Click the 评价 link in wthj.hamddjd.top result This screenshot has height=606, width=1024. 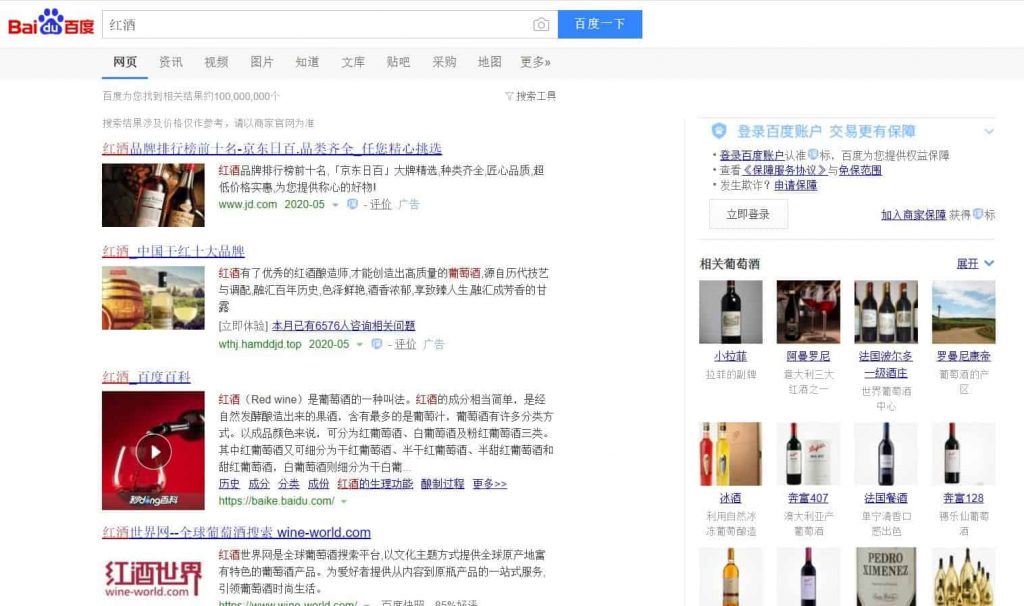[406, 344]
